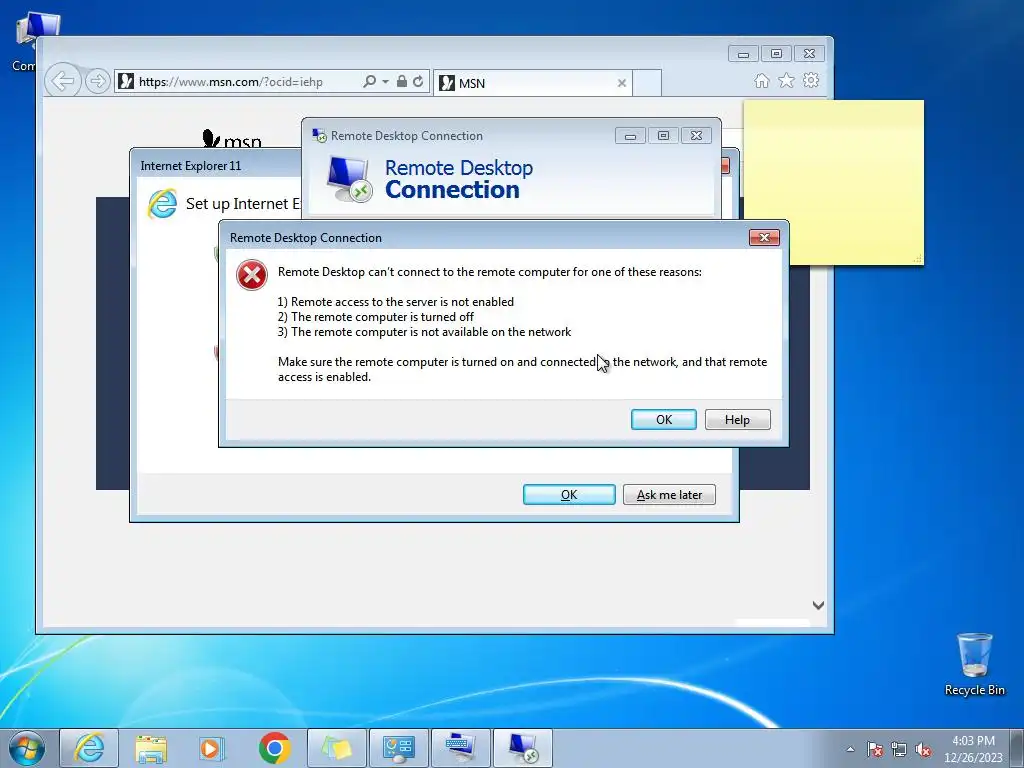
Task: Close the Remote Desktop error dialog
Action: pos(764,237)
